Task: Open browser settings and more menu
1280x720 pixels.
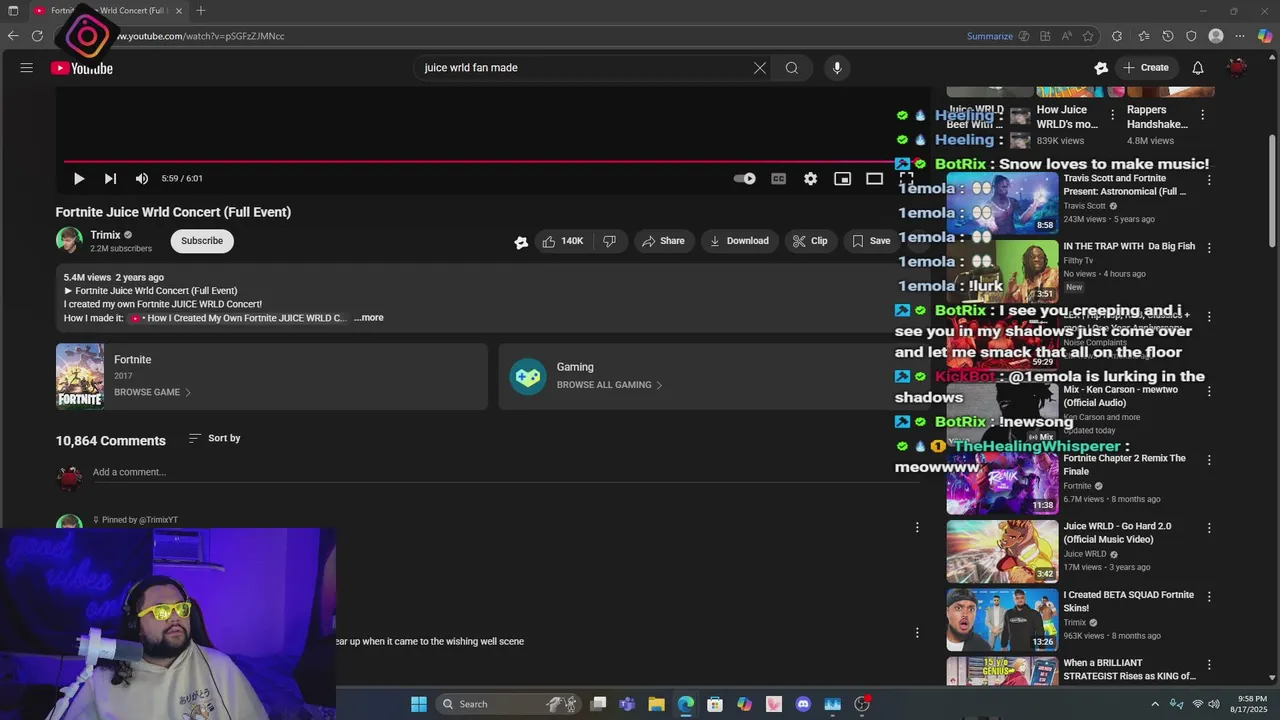Action: pos(1242,36)
